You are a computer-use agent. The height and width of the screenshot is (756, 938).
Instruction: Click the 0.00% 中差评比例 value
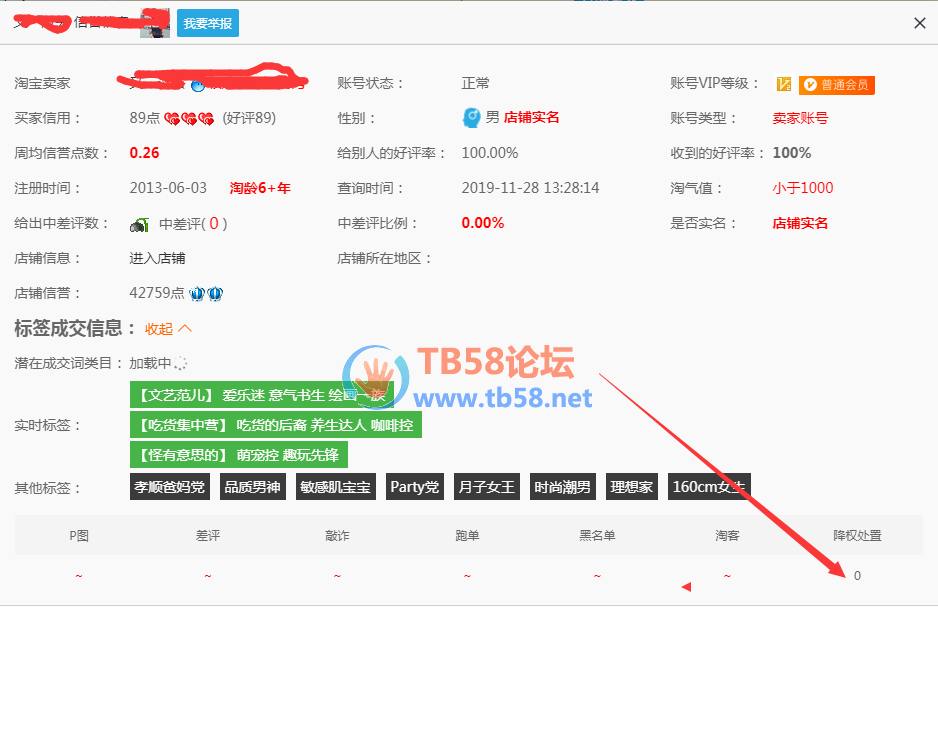pos(483,223)
